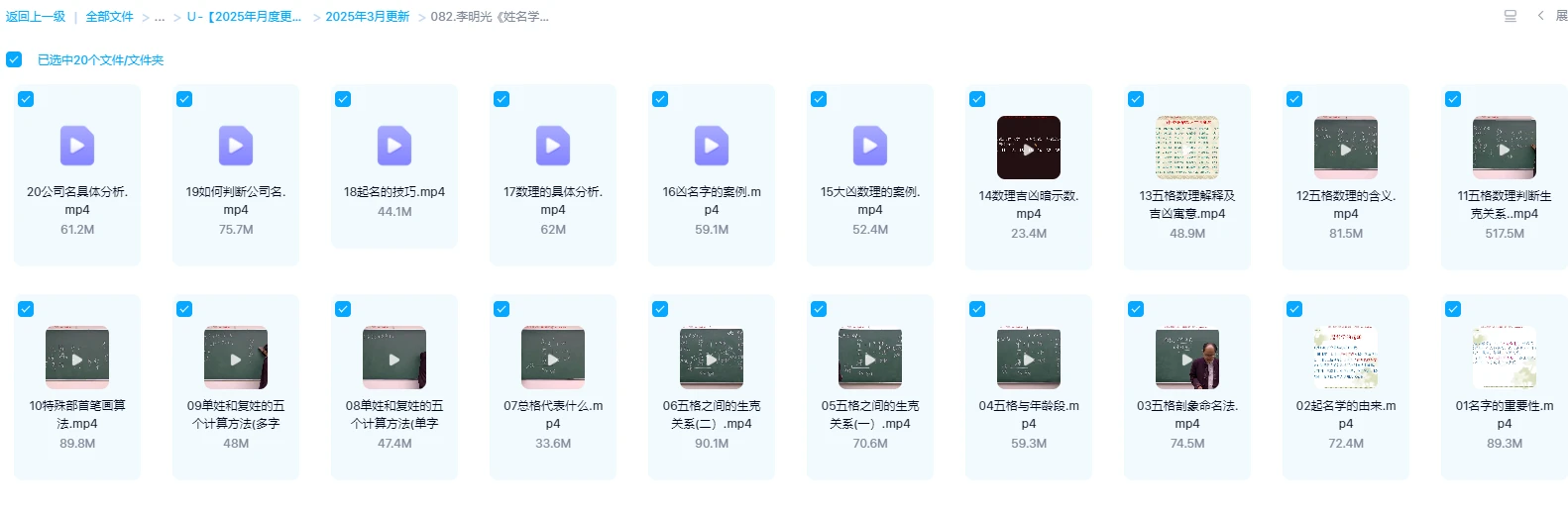Click the file name 09单姓和复姓的五个计算方法(多字
1568x515 pixels.
pyautogui.click(x=236, y=415)
